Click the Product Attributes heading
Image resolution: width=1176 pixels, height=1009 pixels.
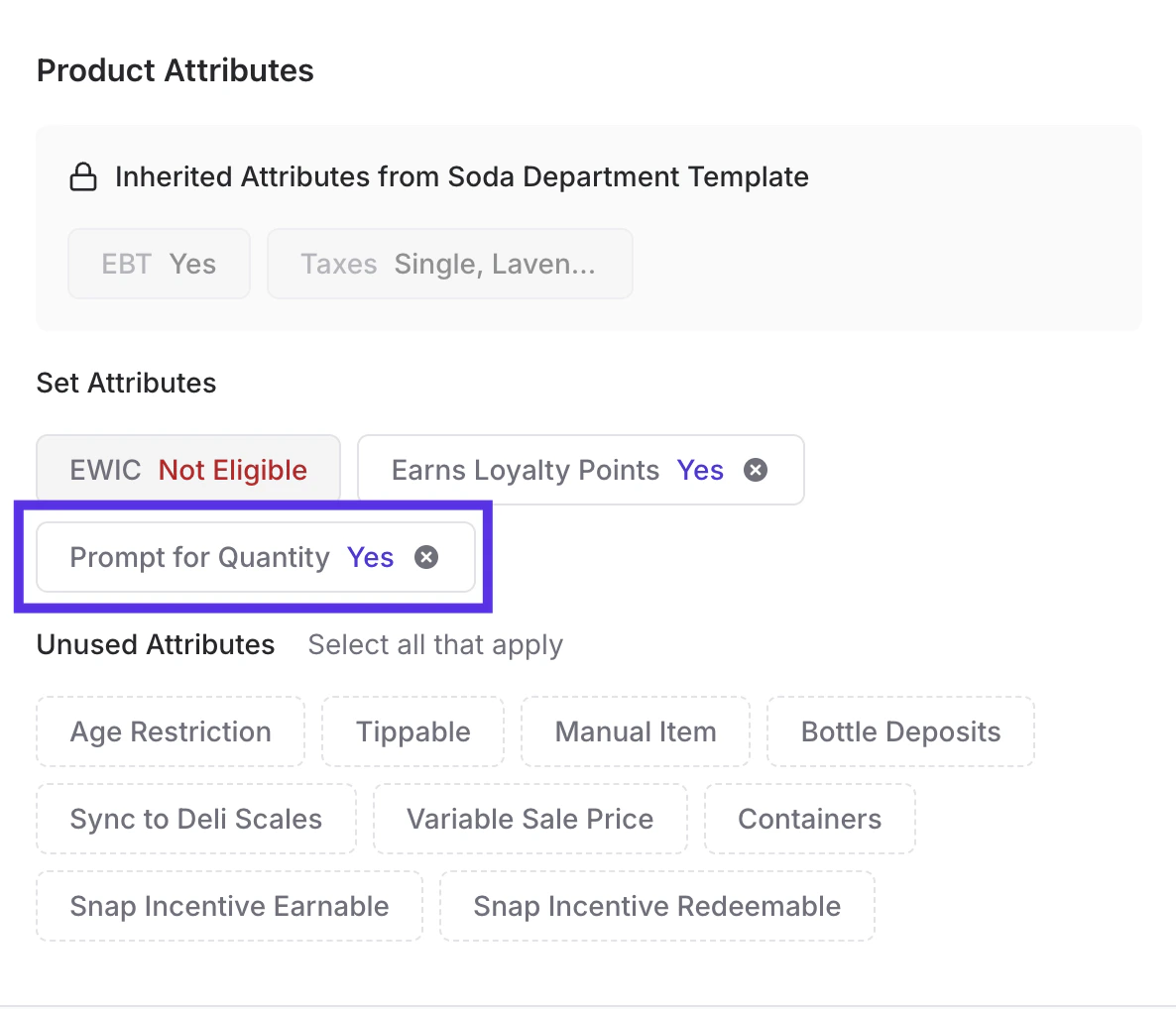pyautogui.click(x=176, y=71)
